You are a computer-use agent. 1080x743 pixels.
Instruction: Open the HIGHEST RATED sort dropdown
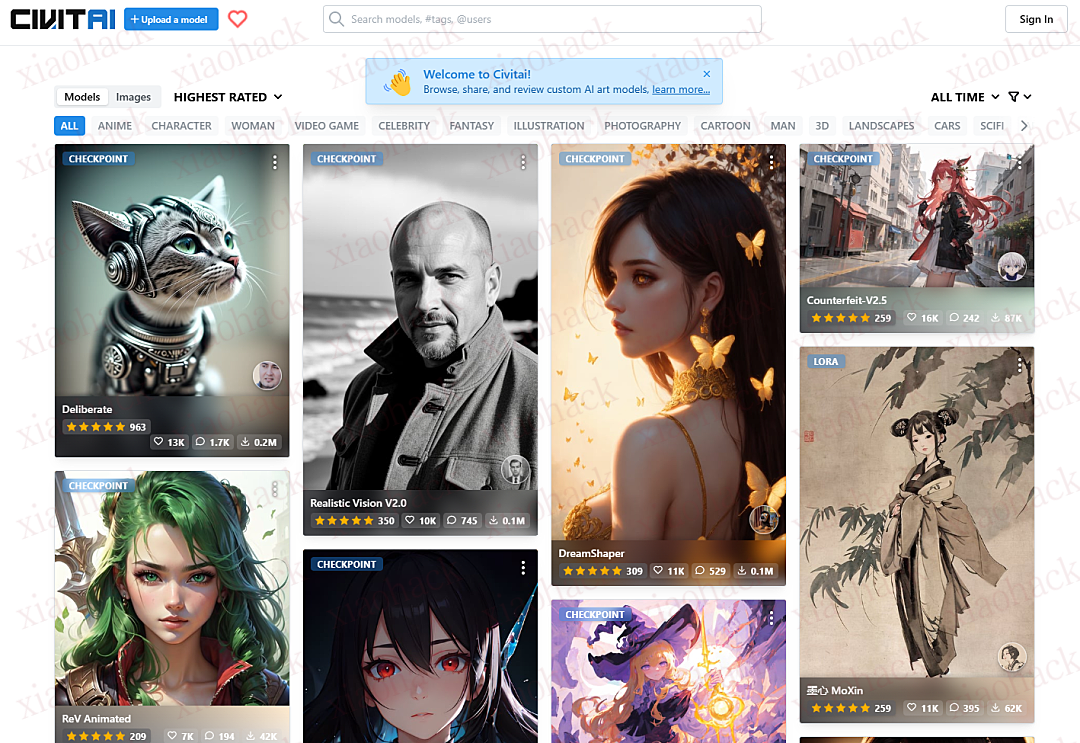point(227,96)
